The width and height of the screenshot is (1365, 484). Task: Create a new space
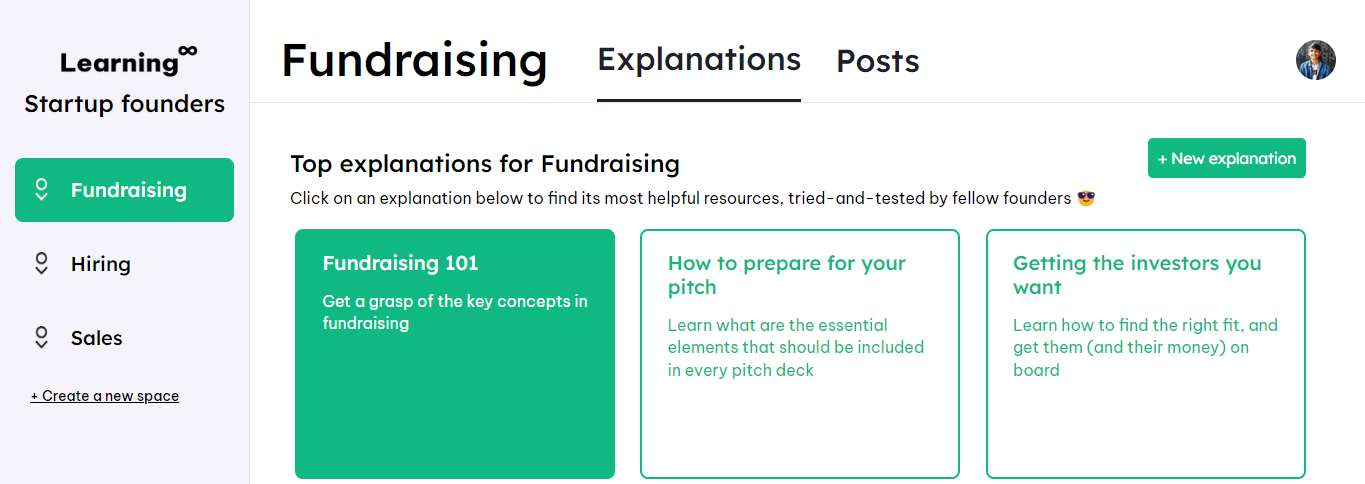(x=105, y=396)
